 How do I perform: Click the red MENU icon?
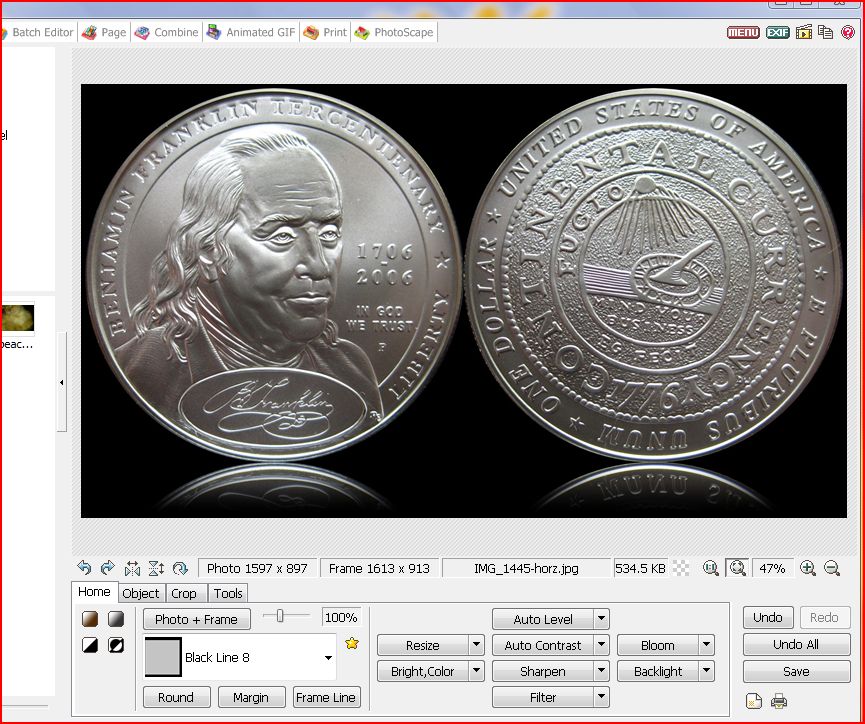click(x=743, y=32)
